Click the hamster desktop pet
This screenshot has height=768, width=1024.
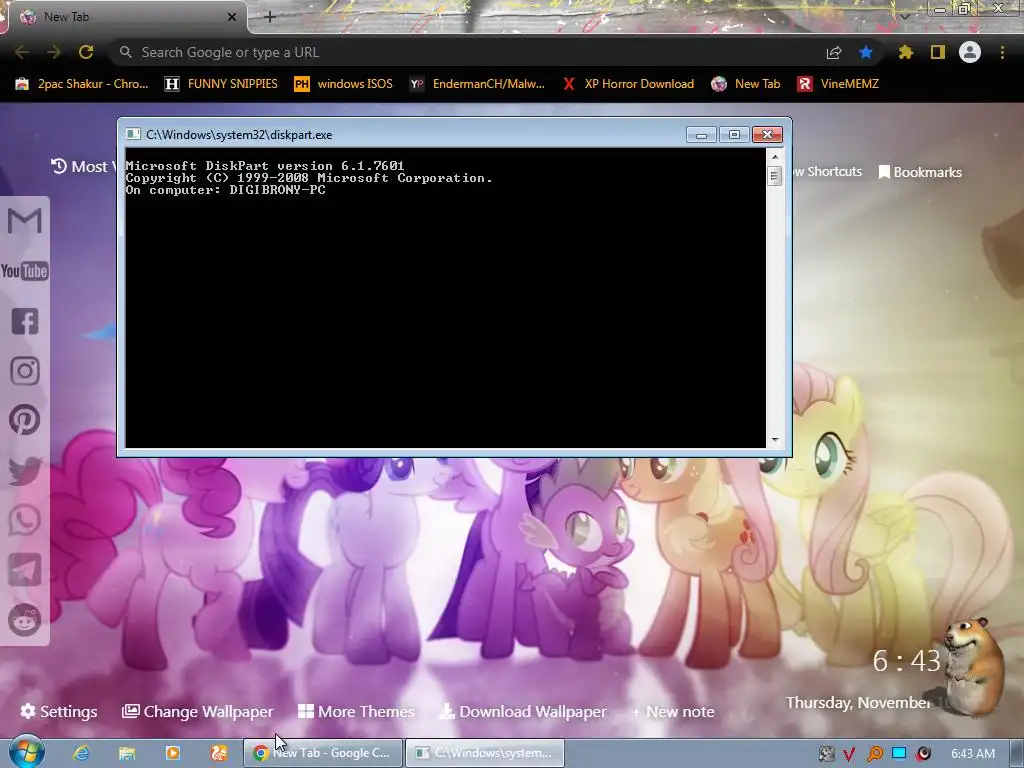pyautogui.click(x=974, y=665)
